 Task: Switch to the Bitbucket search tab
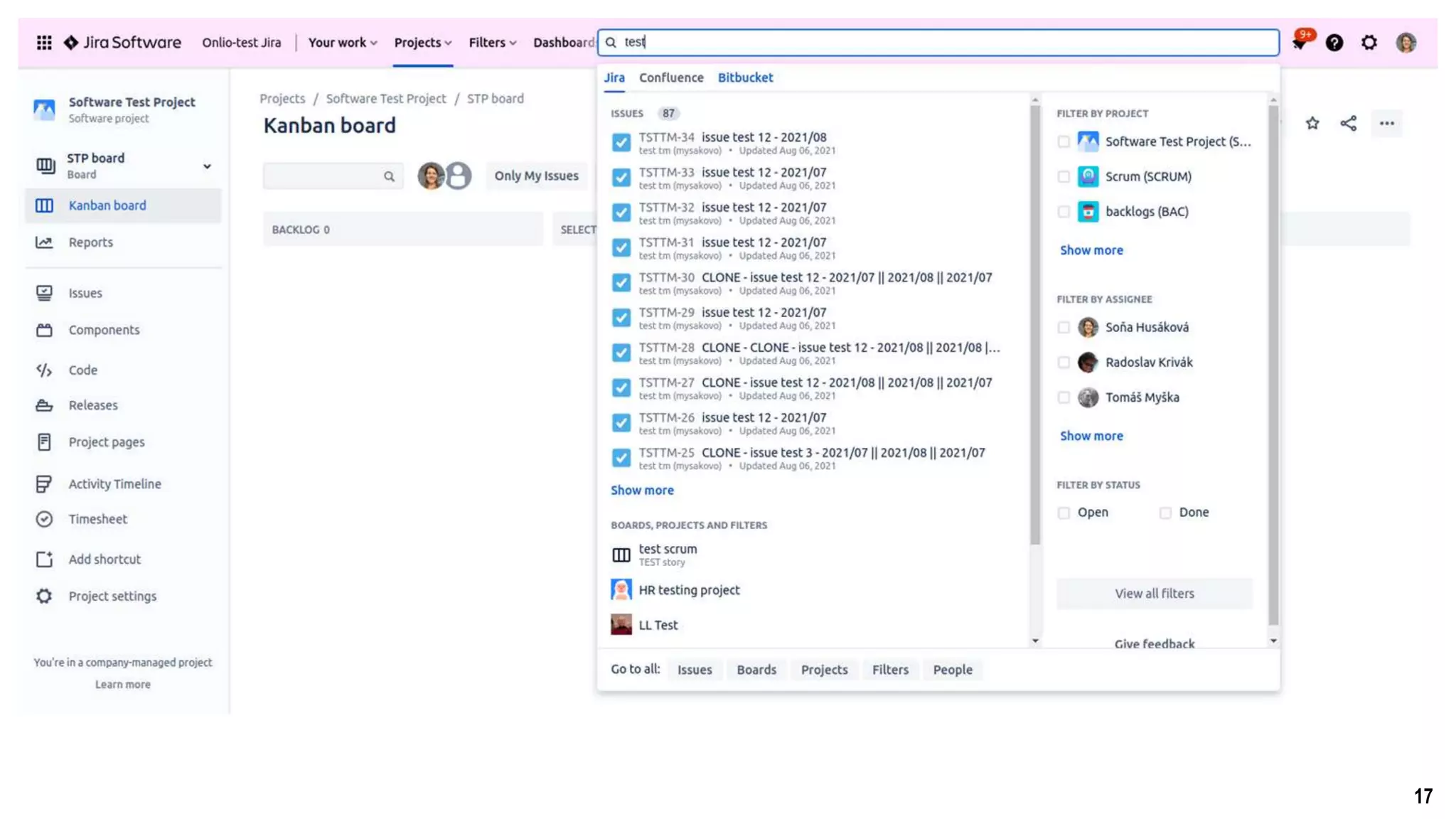pyautogui.click(x=745, y=77)
